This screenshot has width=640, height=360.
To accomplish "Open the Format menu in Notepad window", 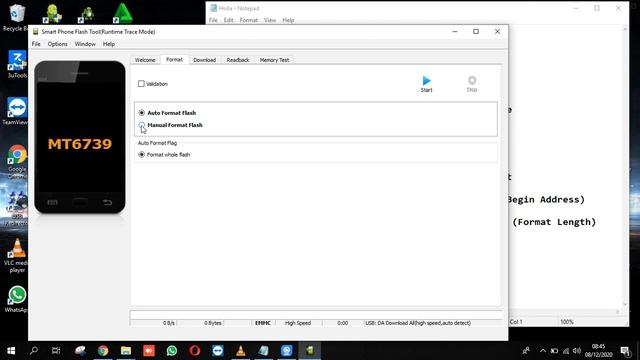I will [x=249, y=20].
